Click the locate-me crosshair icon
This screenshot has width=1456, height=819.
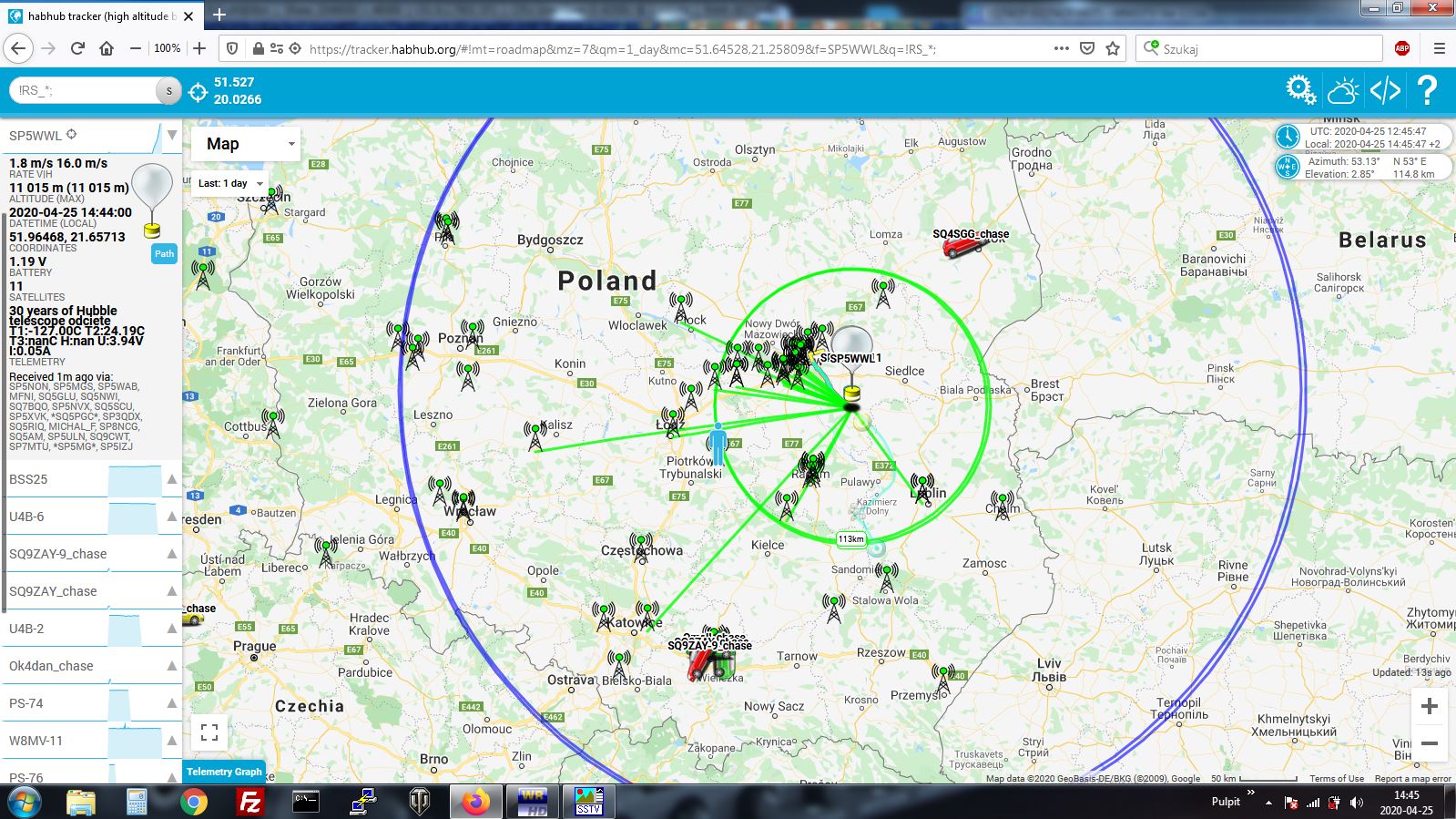pos(198,91)
